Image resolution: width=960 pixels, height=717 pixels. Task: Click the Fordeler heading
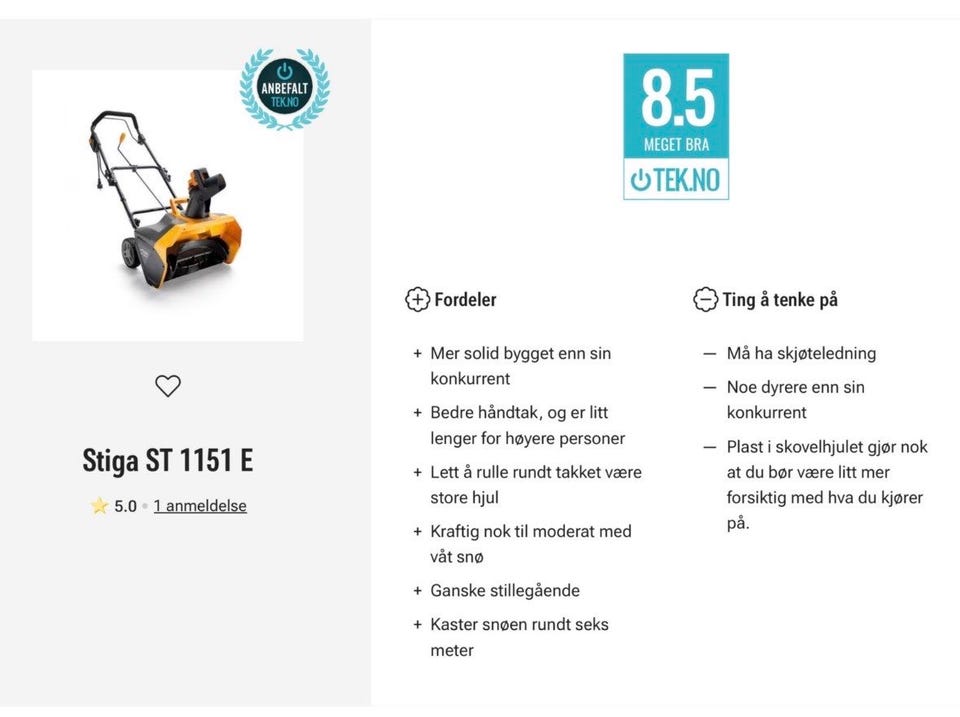pos(465,299)
